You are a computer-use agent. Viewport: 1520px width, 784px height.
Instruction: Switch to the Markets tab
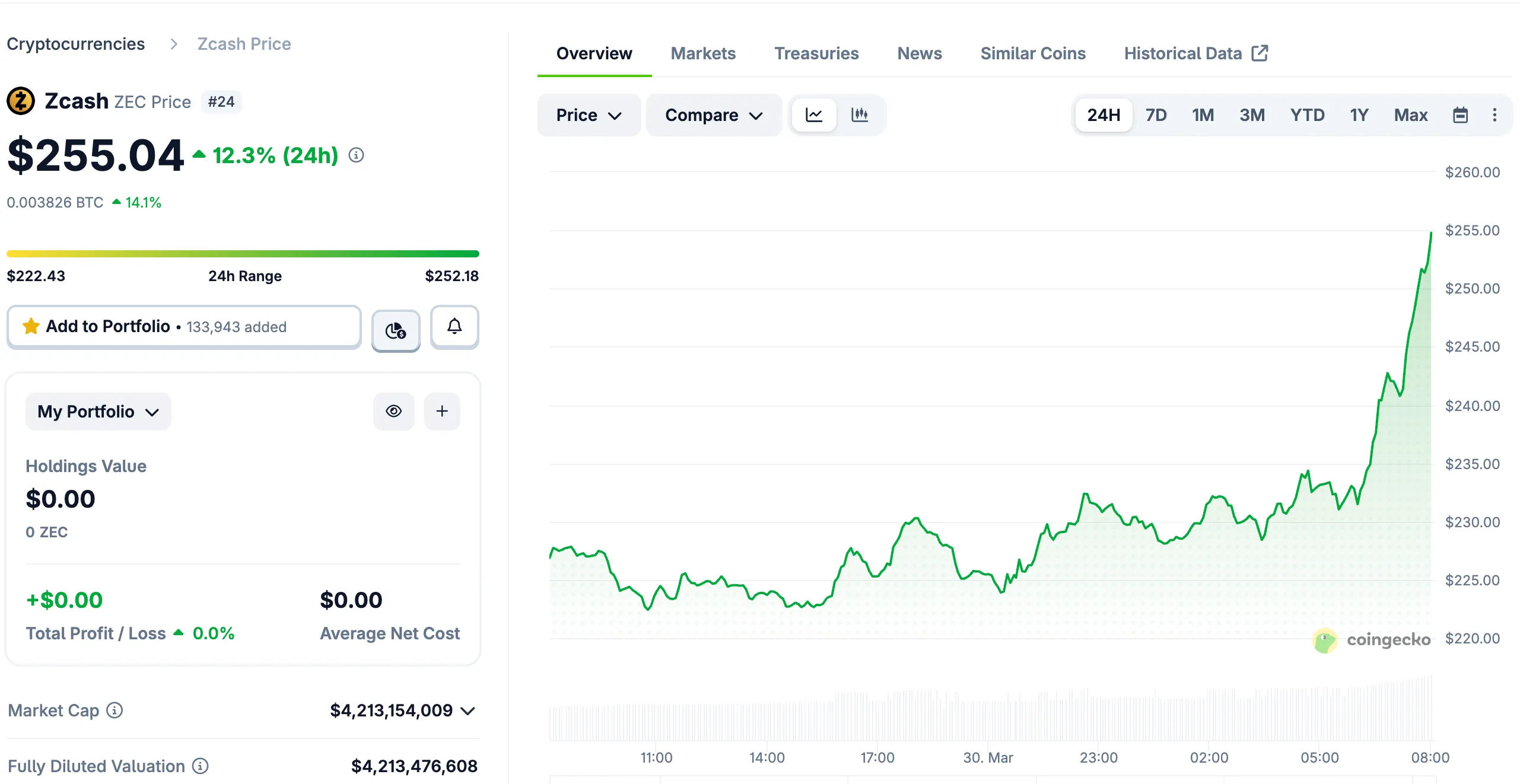click(x=703, y=53)
